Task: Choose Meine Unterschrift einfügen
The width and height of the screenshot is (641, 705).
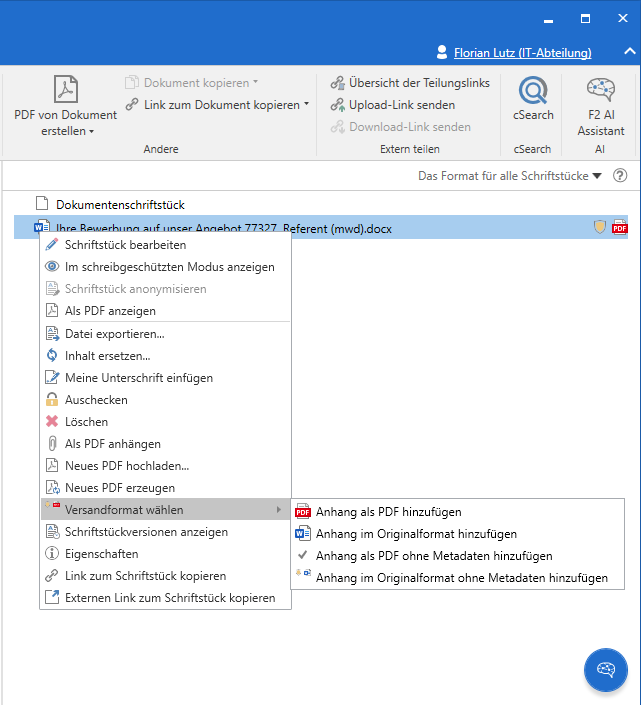Action: [x=139, y=378]
